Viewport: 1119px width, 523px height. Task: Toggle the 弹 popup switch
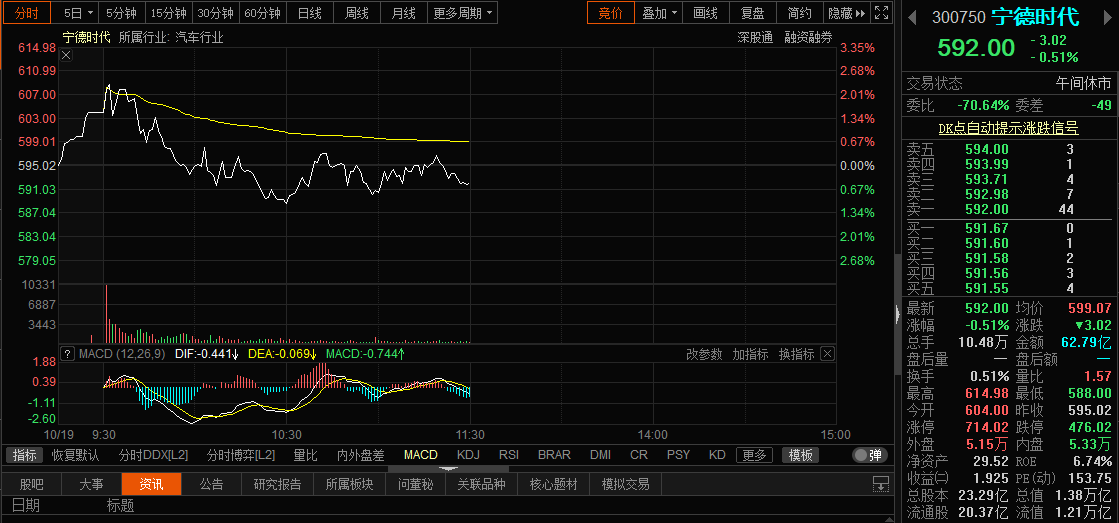tap(869, 455)
